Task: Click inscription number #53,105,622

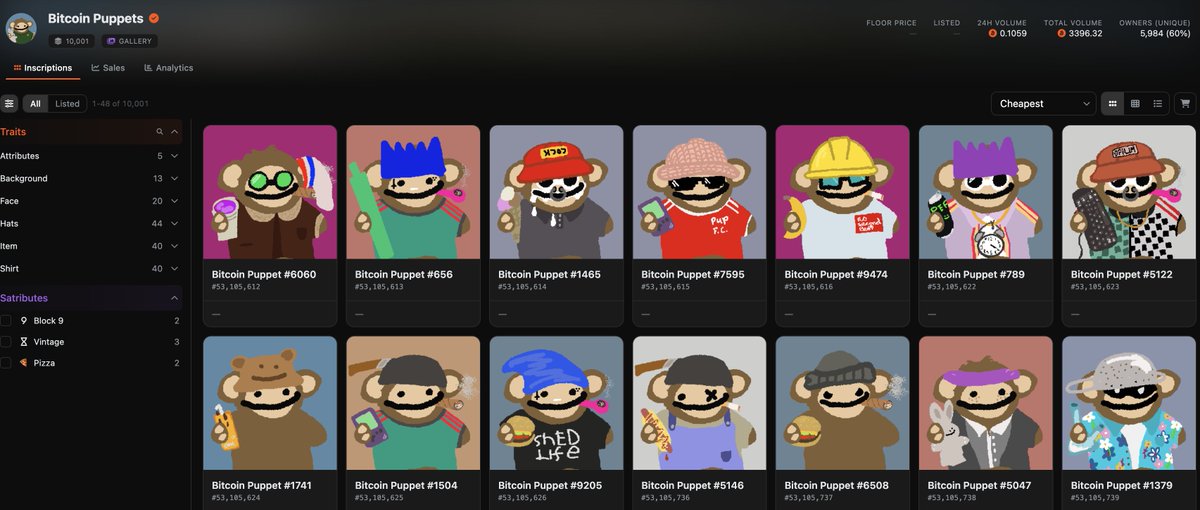Action: [951, 287]
